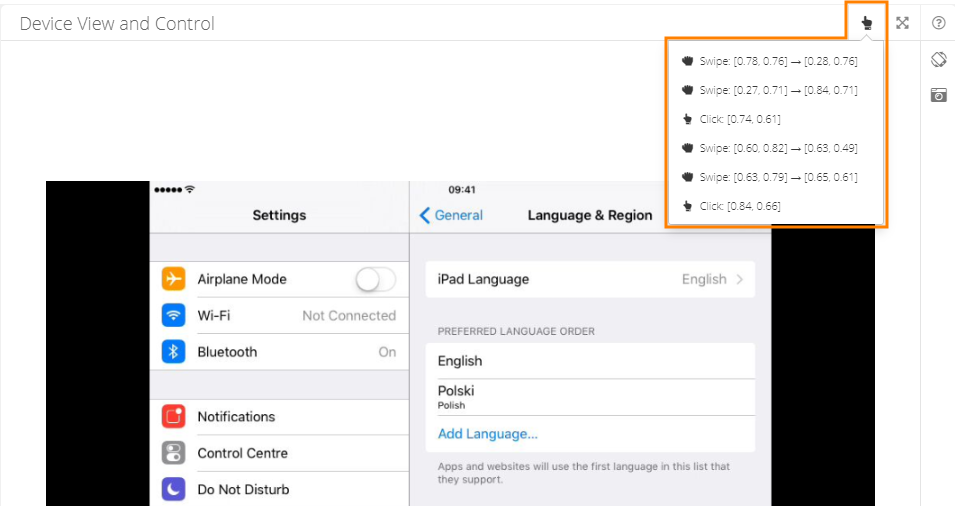Click the rotate device icon
The width and height of the screenshot is (955, 506).
(x=938, y=60)
